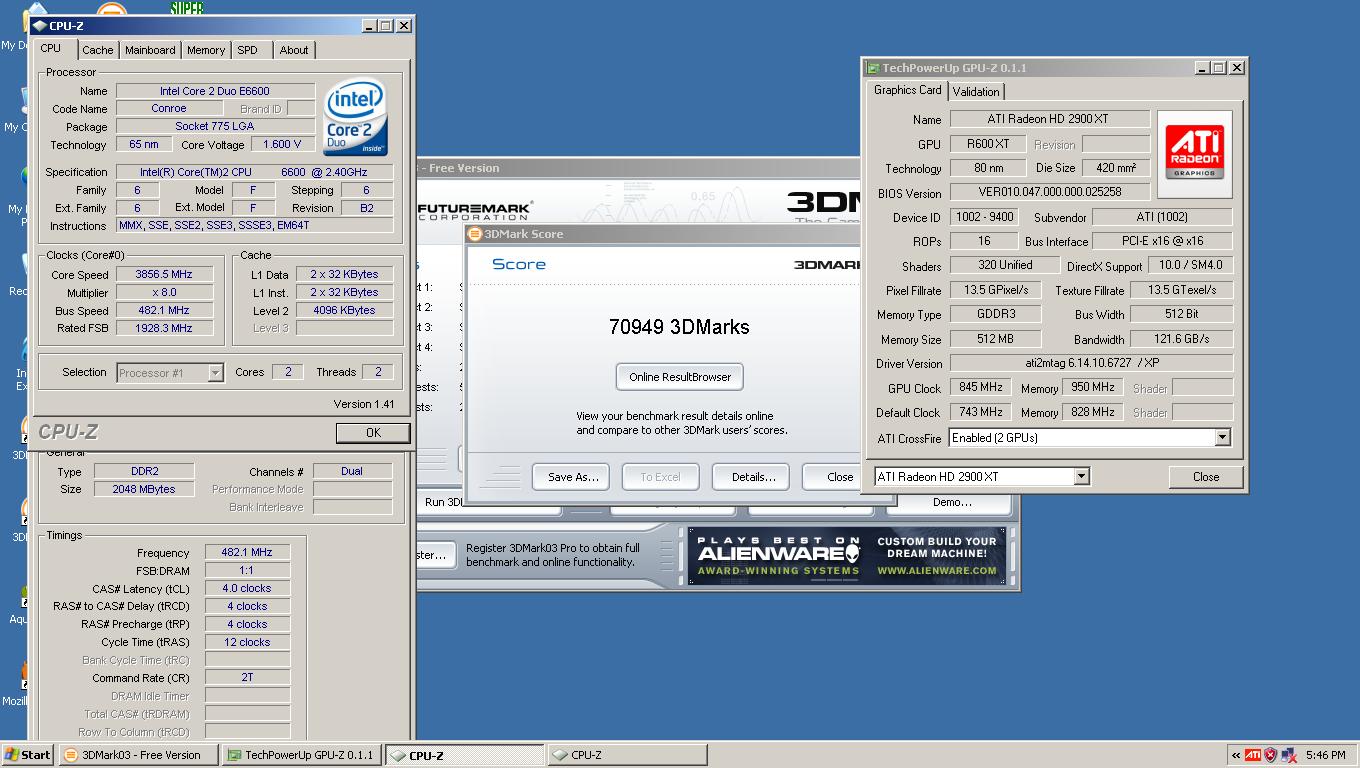Select the Graphics Card tab in GPU-Z
Screen dimensions: 1360x768
tap(908, 90)
